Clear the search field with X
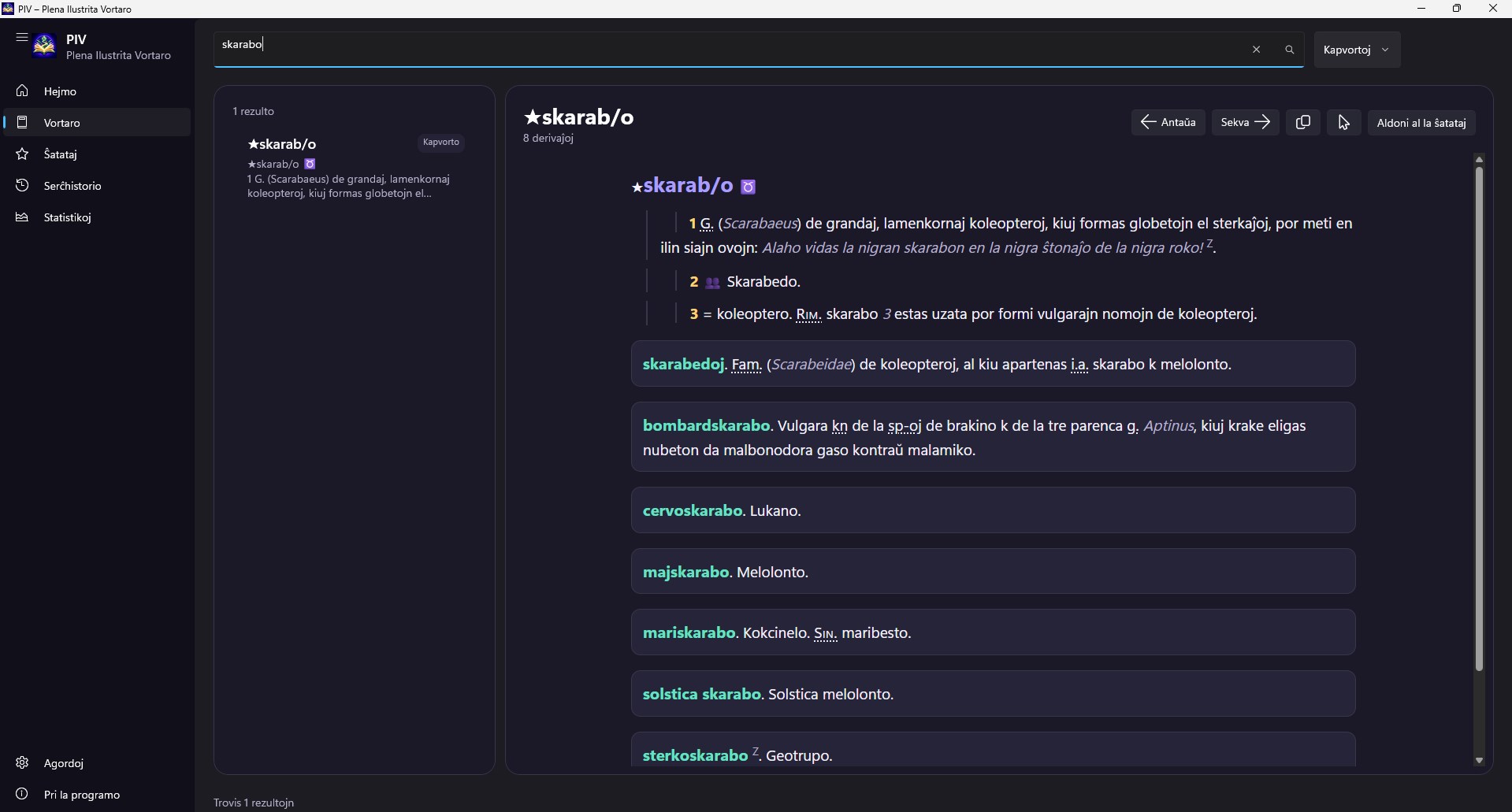The image size is (1512, 812). click(x=1257, y=50)
